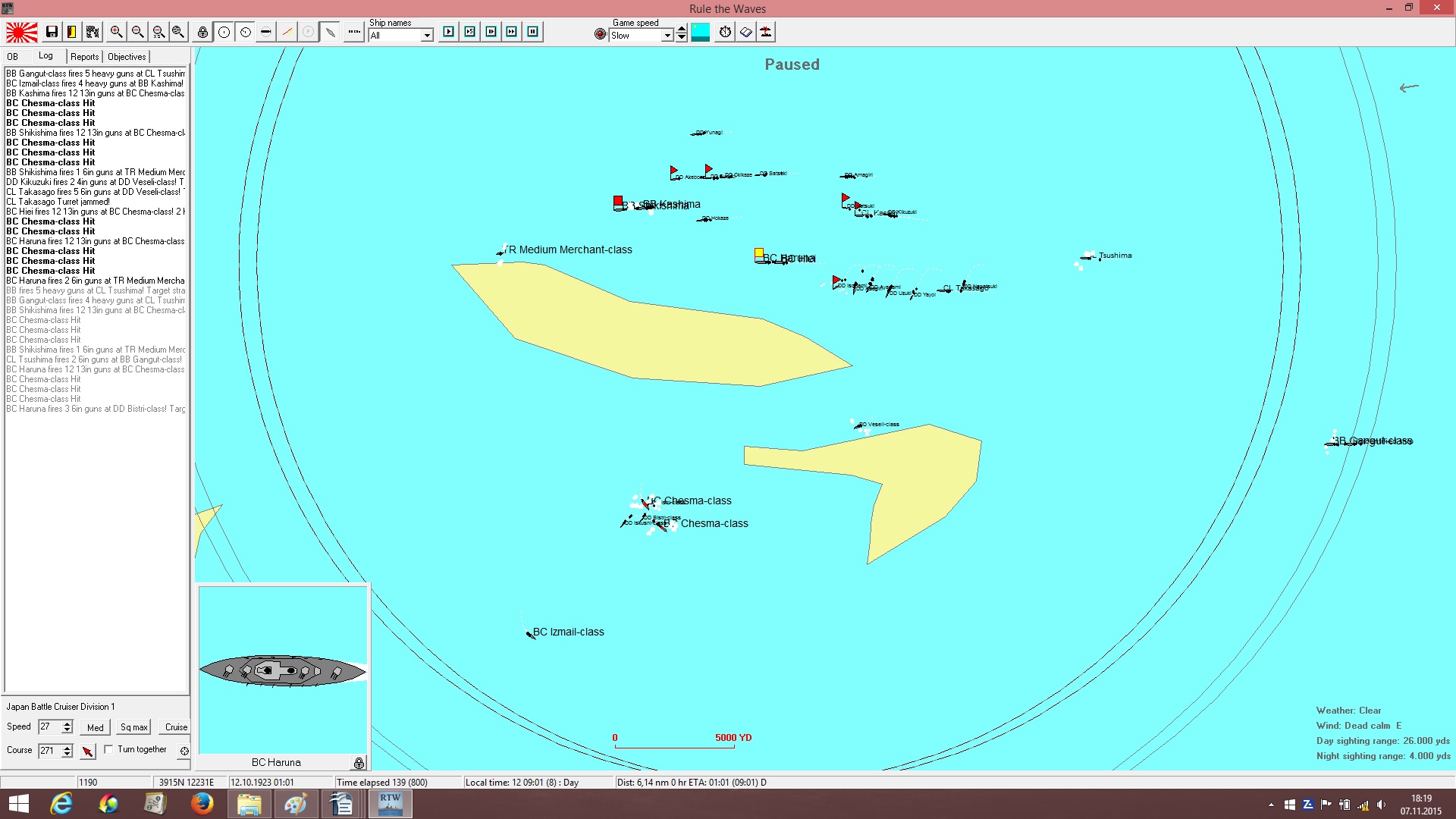The height and width of the screenshot is (819, 1456).
Task: Open the Objectives tab
Action: (x=127, y=57)
